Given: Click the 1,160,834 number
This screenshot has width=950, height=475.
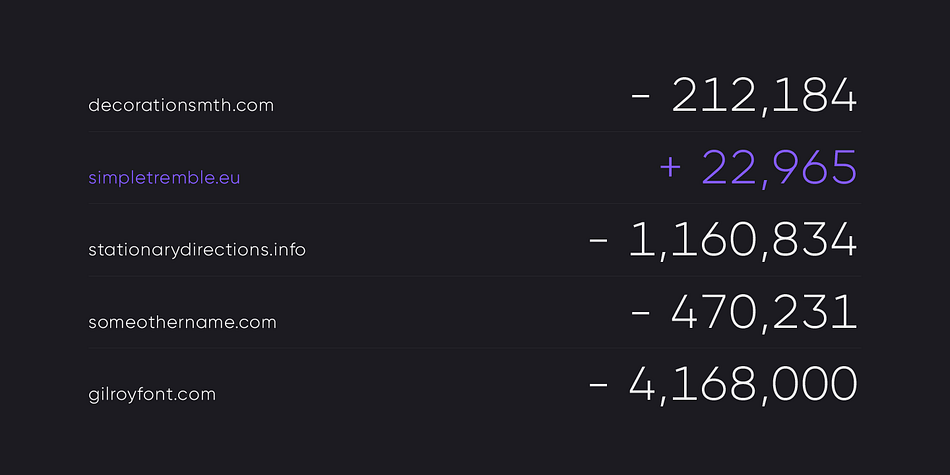Looking at the screenshot, I should click(743, 241).
